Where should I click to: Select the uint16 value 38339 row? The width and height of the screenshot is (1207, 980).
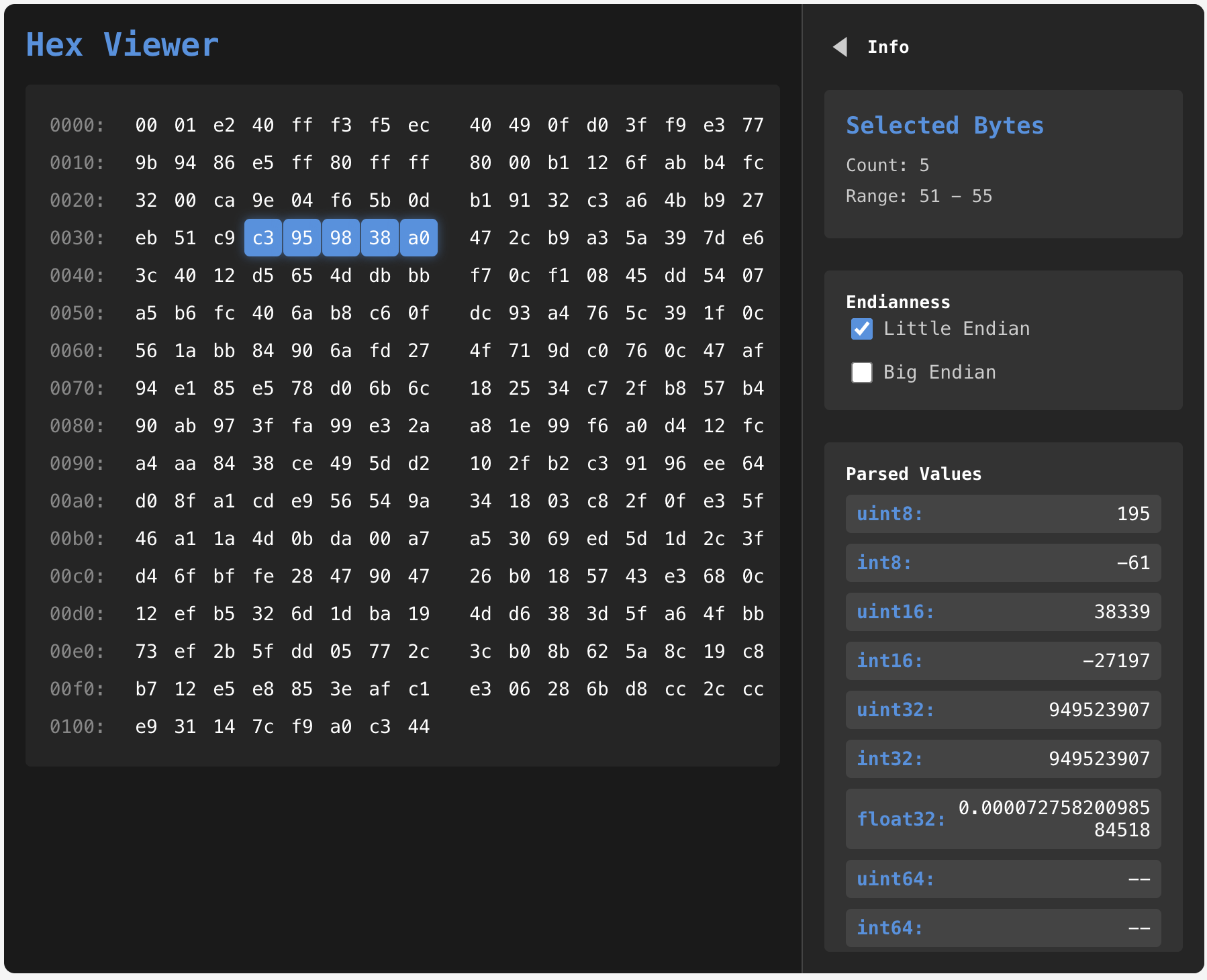pyautogui.click(x=1003, y=612)
